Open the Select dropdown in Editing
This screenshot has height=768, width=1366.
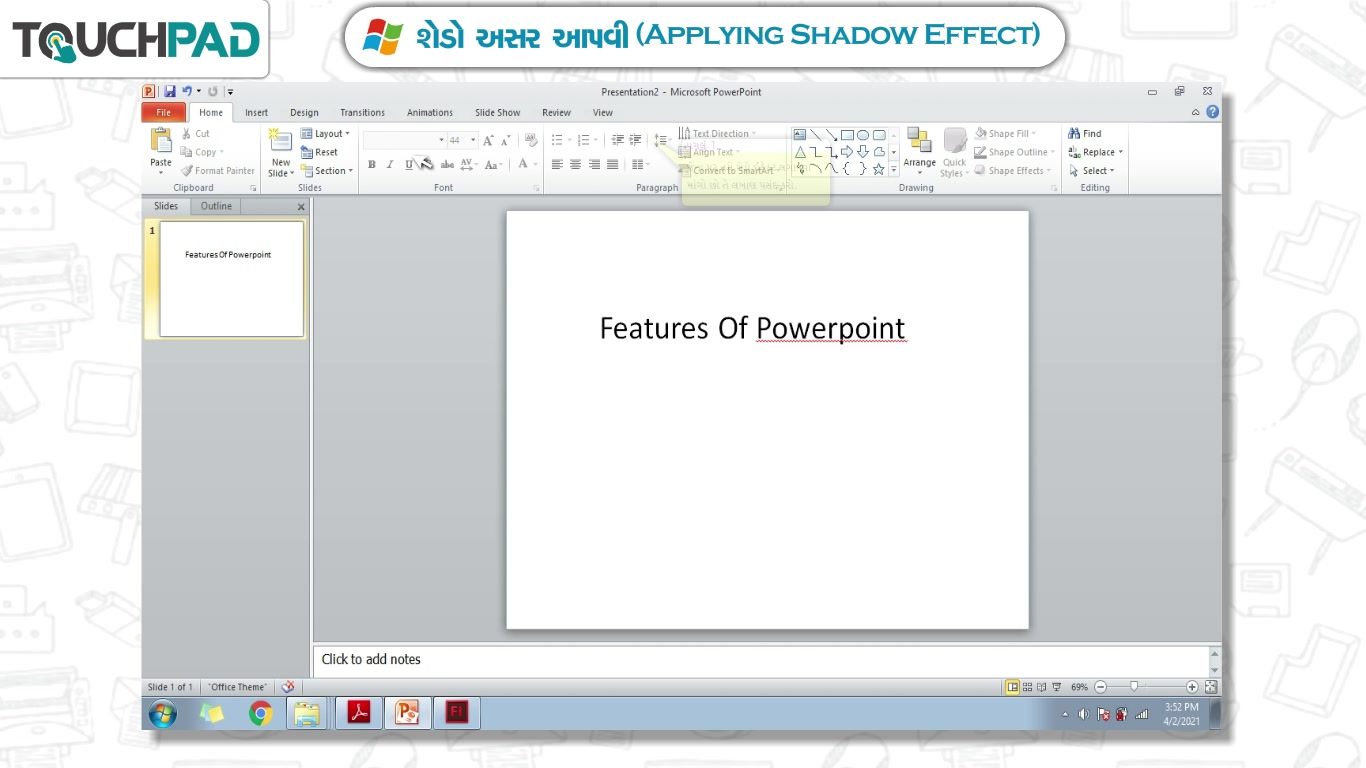1091,171
